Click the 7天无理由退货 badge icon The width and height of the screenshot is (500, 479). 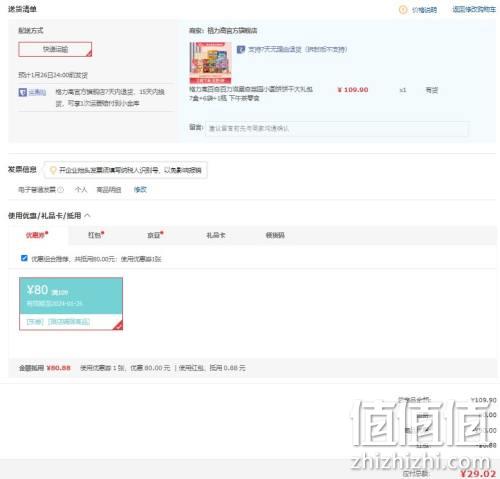coord(241,50)
